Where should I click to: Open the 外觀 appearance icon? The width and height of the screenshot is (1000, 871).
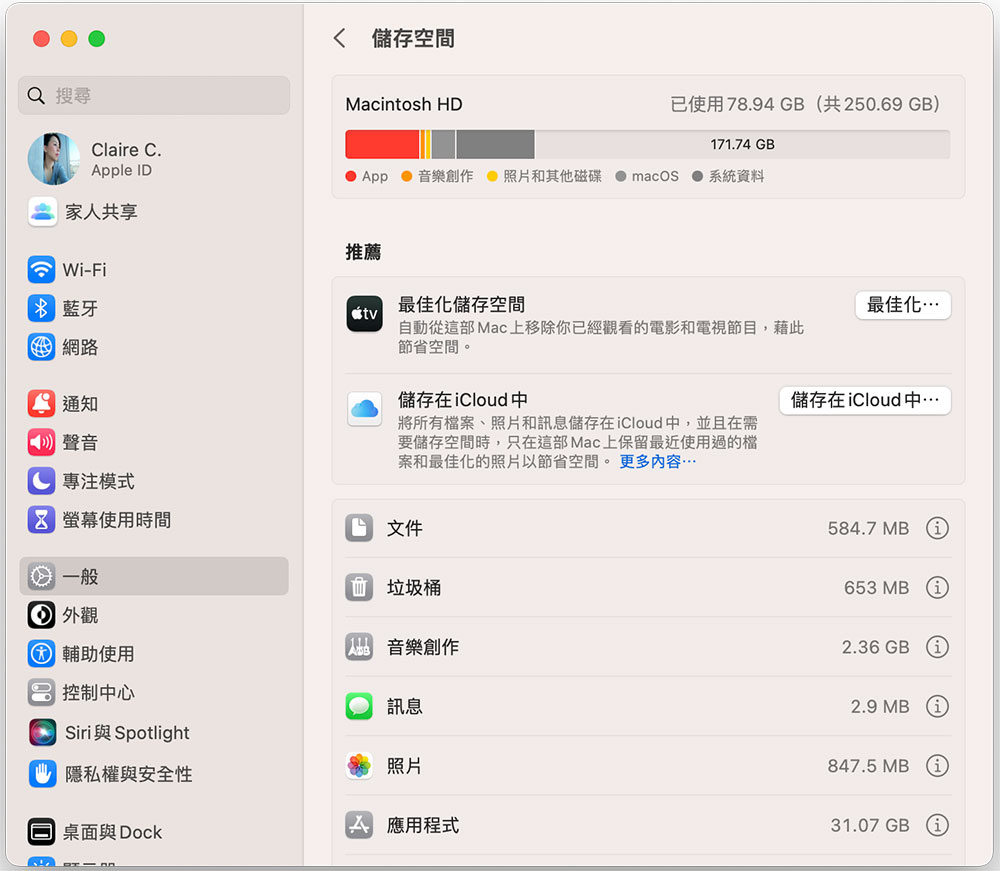[41, 615]
